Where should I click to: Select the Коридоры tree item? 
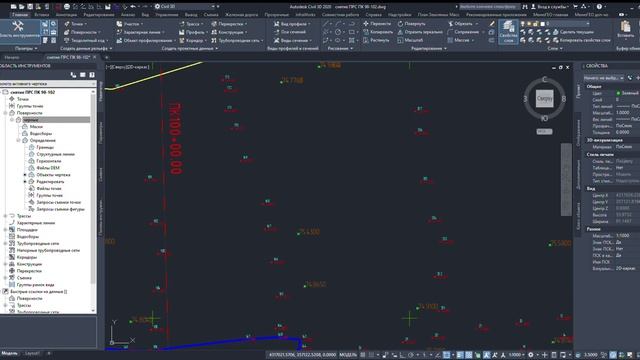(27, 258)
